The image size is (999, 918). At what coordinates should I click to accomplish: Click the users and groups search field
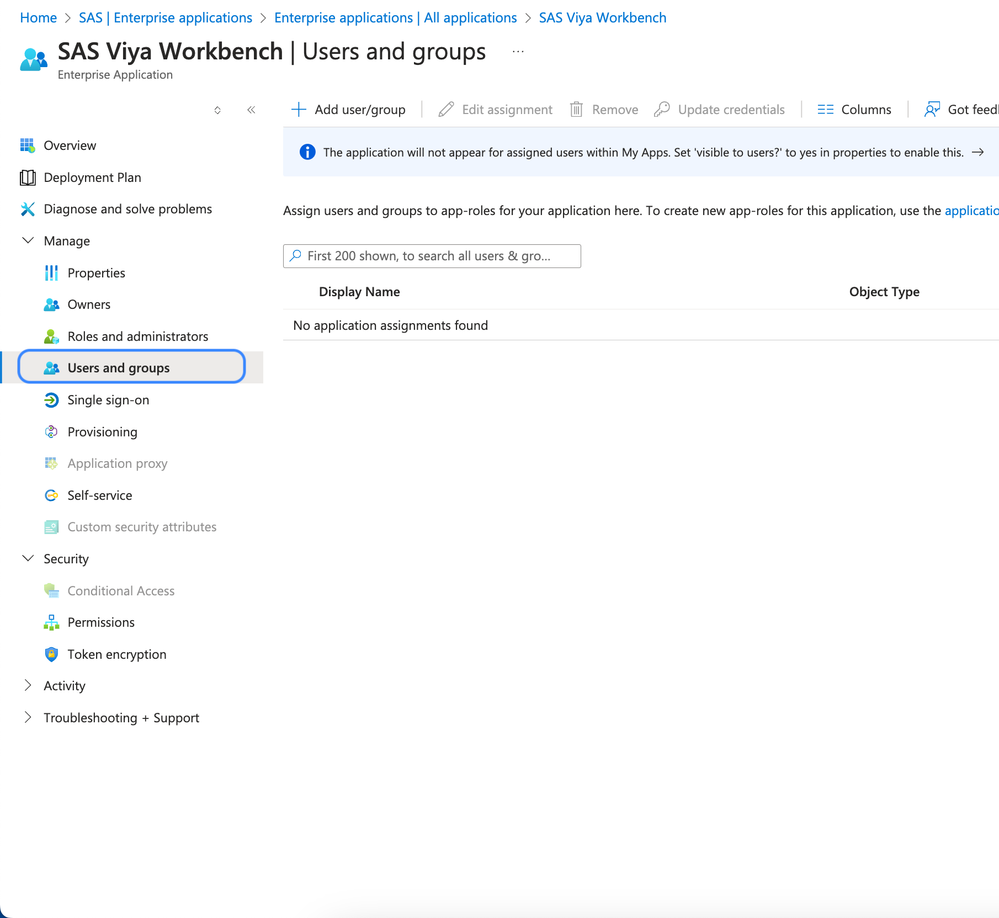(x=432, y=256)
